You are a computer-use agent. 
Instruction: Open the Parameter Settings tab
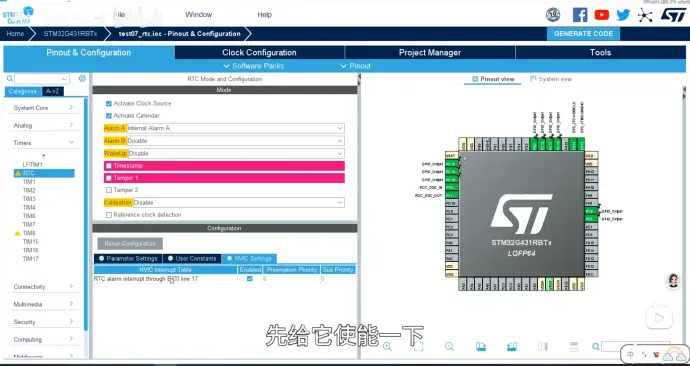[128, 258]
